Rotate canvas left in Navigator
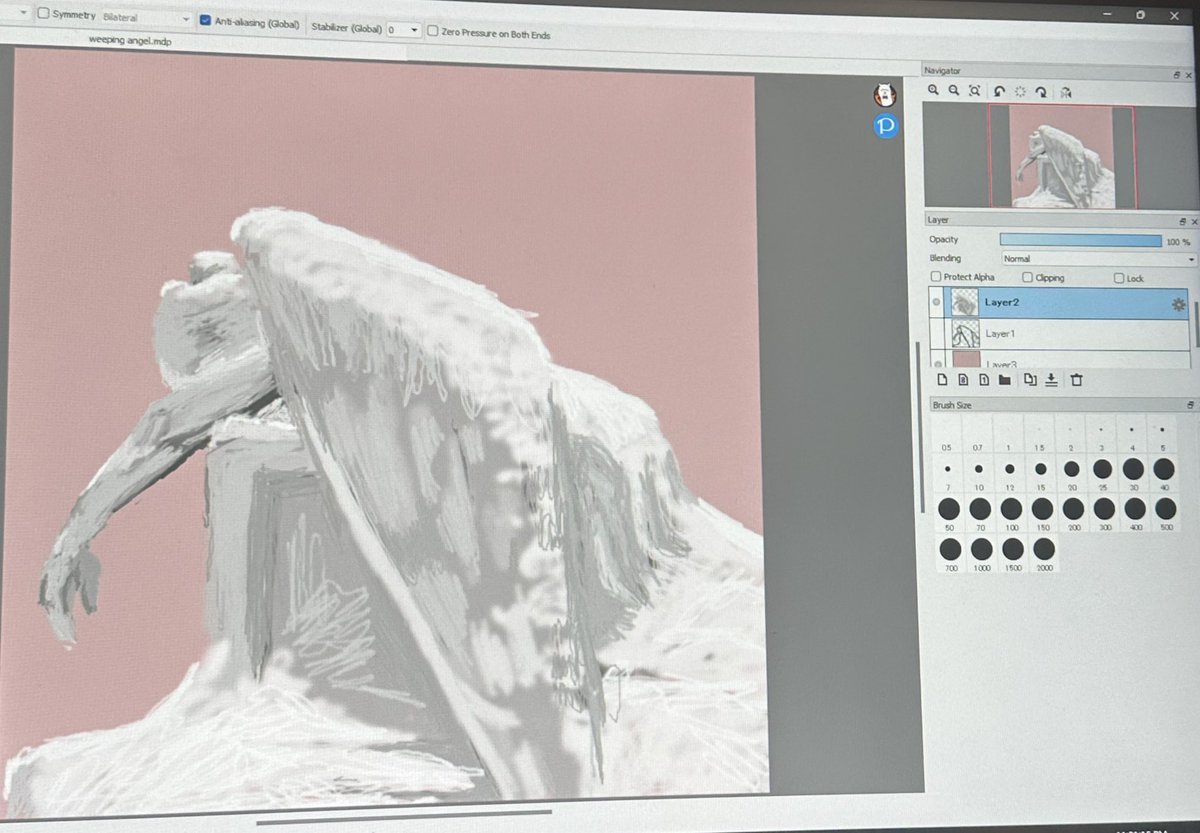This screenshot has height=833, width=1200. coord(999,91)
